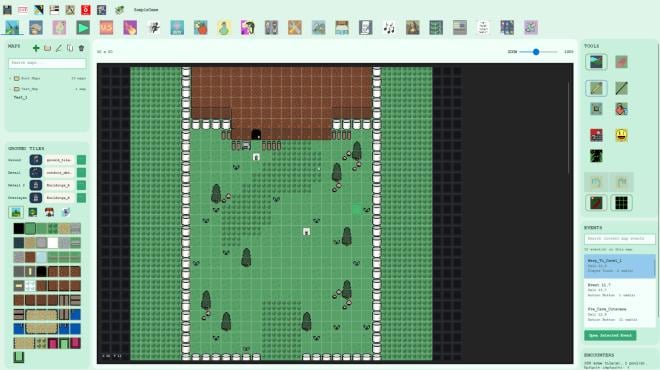Viewport: 660px width, 370px height.
Task: Expand the Root Maps folder
Action: pyautogui.click(x=11, y=79)
